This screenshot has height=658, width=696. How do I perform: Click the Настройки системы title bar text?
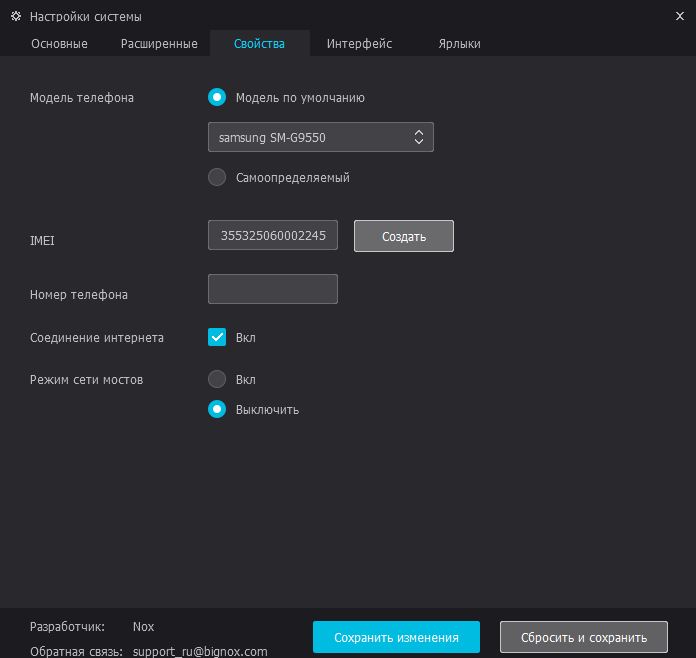pos(86,17)
